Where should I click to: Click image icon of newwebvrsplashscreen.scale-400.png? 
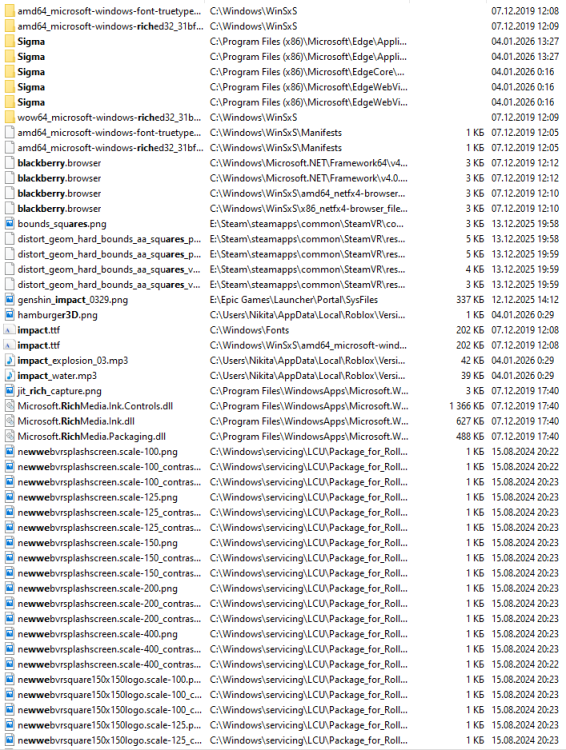coord(9,634)
